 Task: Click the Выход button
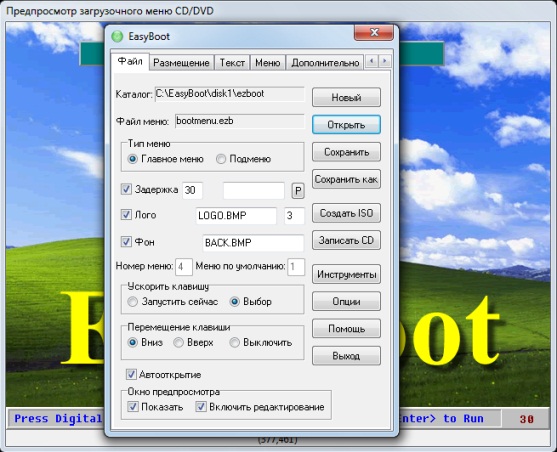(346, 356)
